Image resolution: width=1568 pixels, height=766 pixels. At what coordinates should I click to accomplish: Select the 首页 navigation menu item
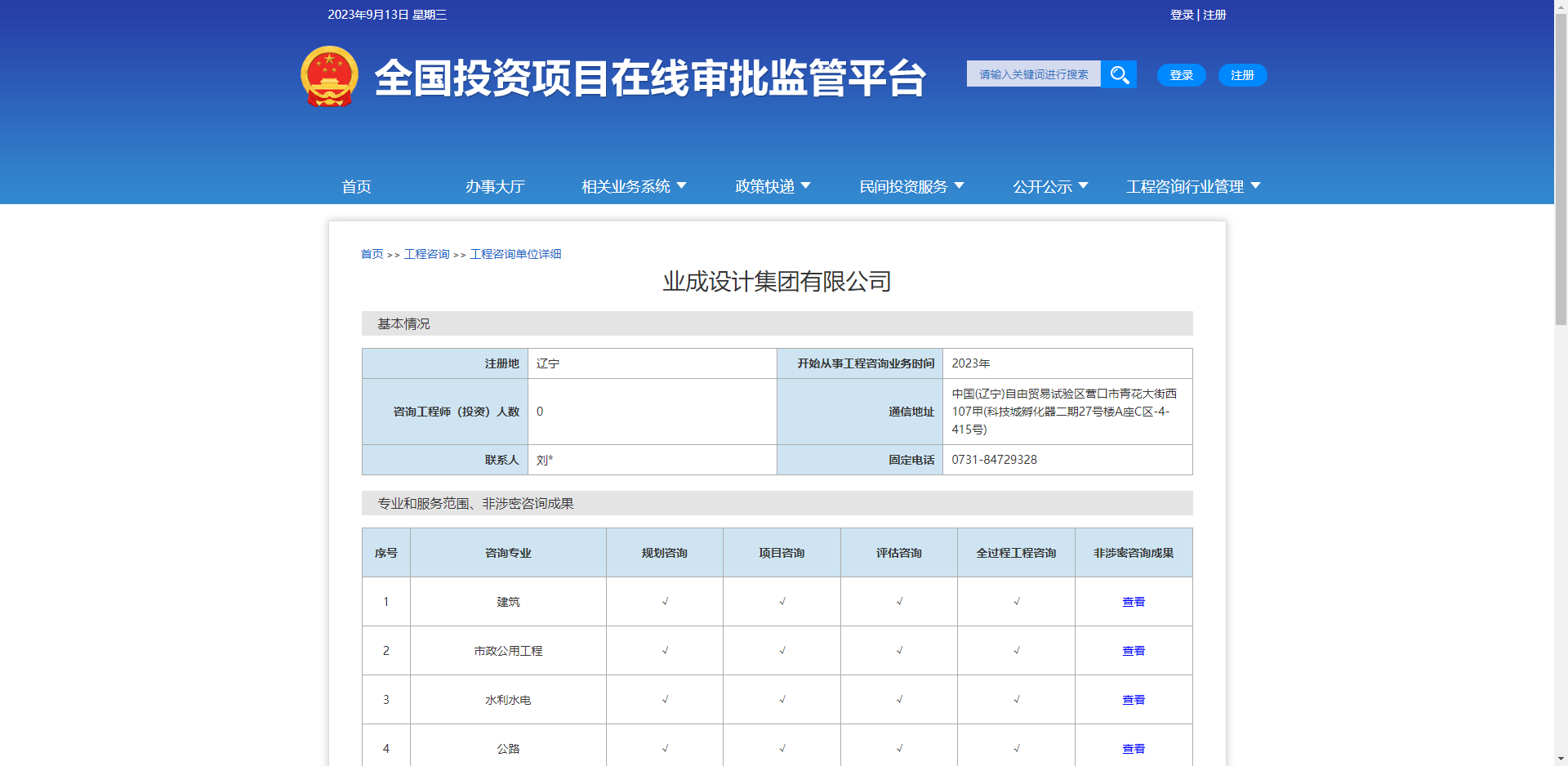(x=355, y=186)
